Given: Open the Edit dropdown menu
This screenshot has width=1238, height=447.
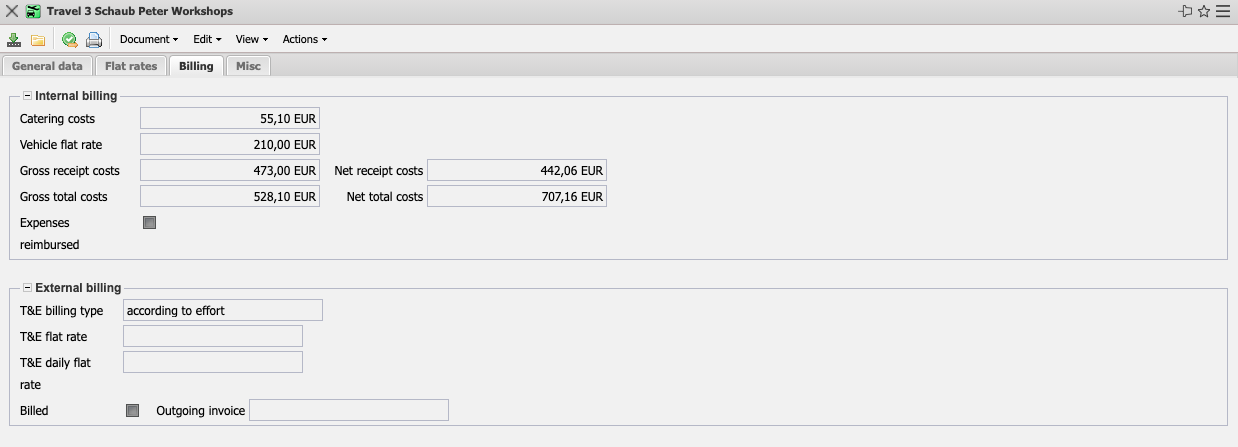Looking at the screenshot, I should 207,40.
